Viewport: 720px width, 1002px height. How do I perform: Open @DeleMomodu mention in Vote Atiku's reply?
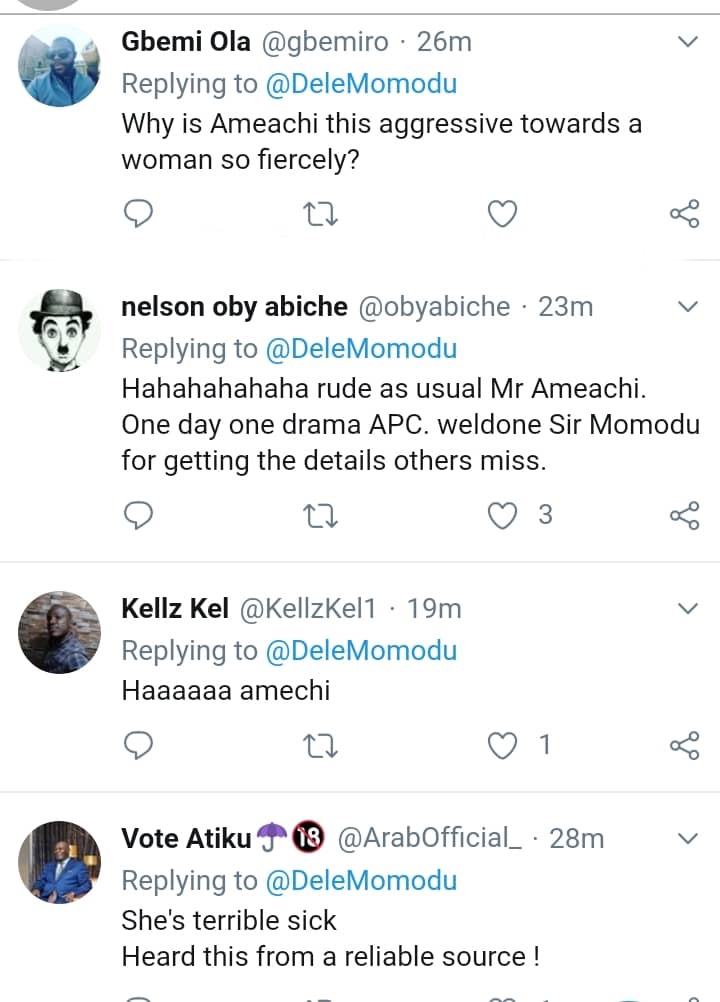click(361, 880)
